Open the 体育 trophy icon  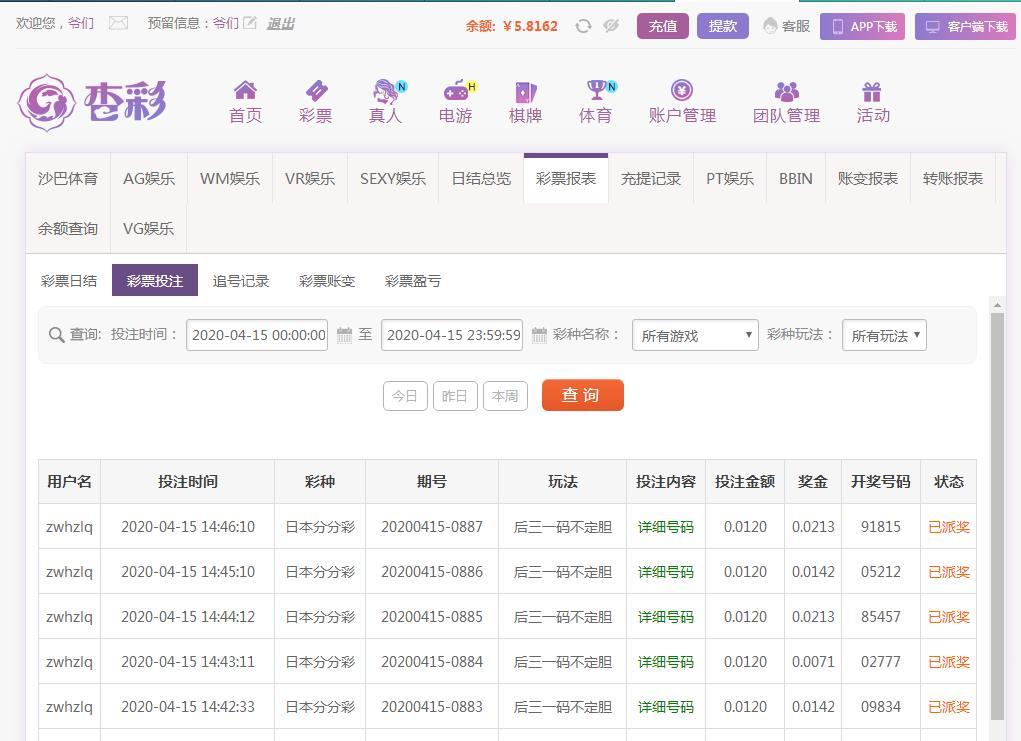596,91
